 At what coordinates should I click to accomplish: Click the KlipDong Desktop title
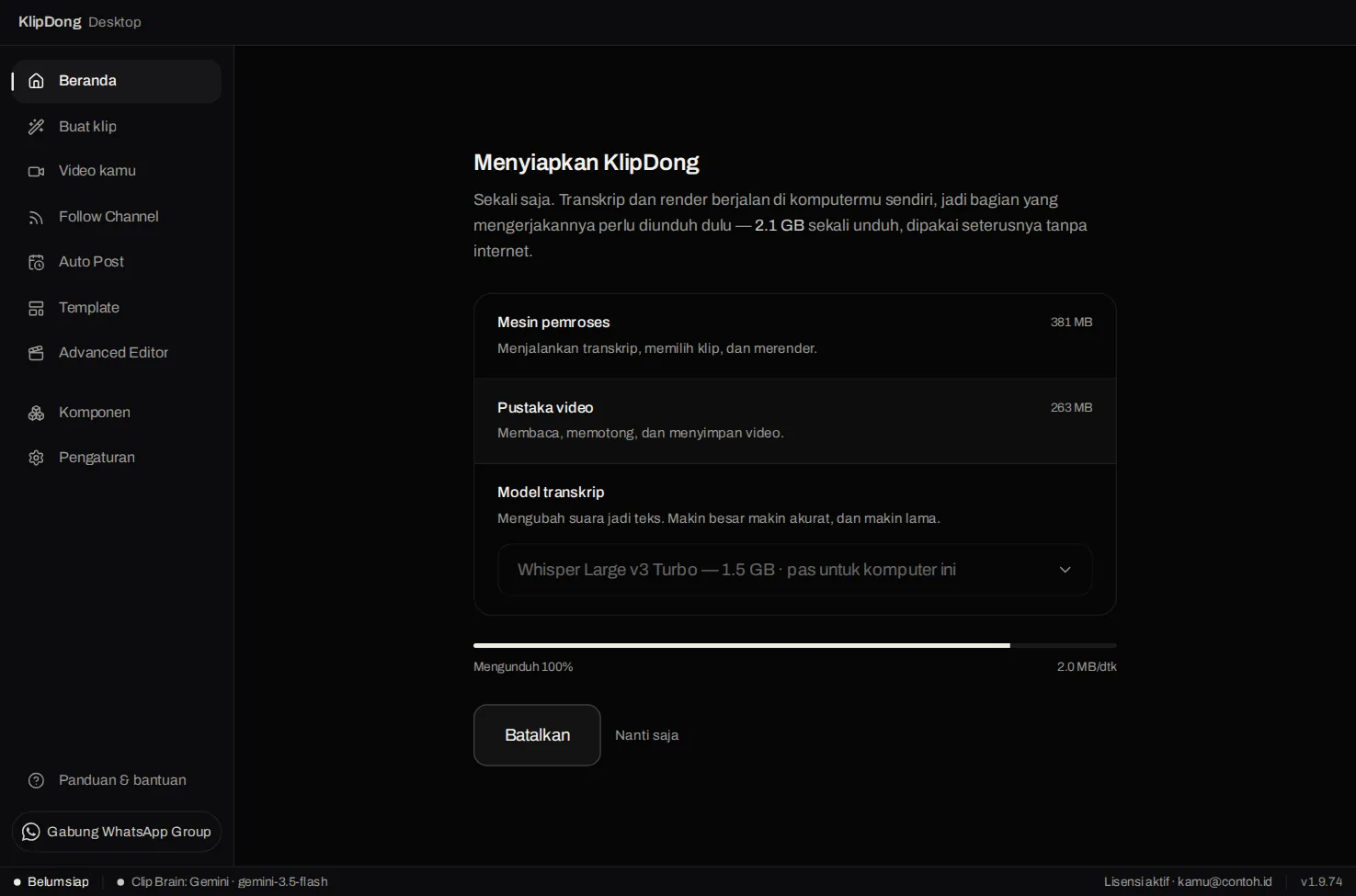(80, 22)
